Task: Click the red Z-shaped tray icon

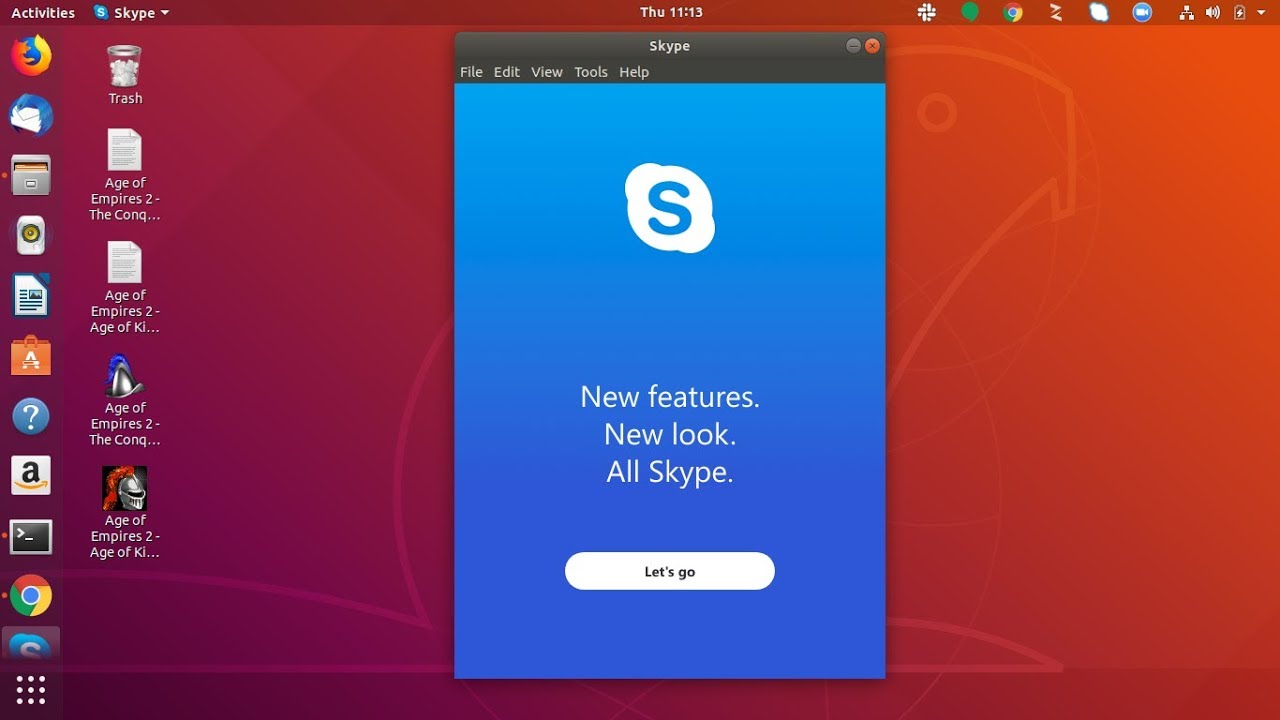Action: tap(1056, 13)
